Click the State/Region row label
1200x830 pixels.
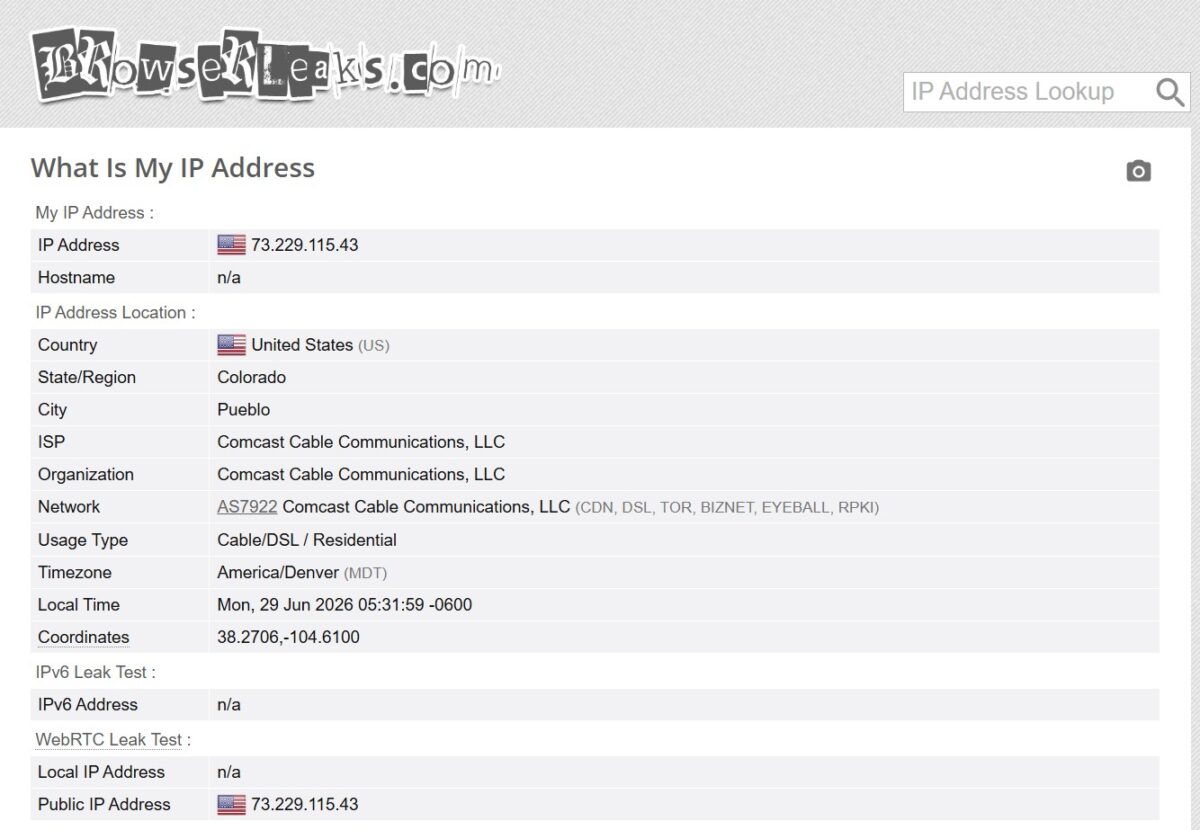87,378
